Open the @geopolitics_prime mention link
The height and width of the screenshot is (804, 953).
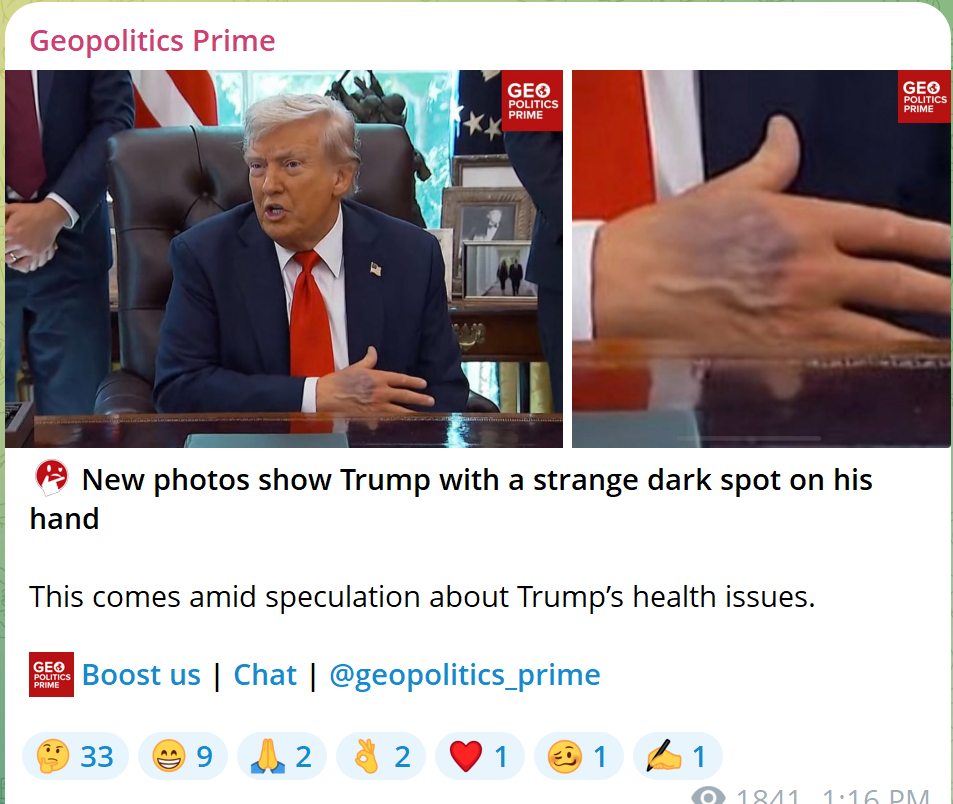click(465, 675)
